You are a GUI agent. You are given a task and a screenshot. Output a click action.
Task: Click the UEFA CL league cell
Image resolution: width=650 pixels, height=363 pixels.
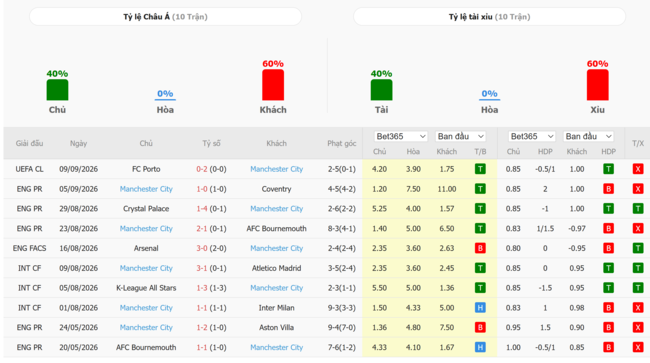click(x=29, y=169)
